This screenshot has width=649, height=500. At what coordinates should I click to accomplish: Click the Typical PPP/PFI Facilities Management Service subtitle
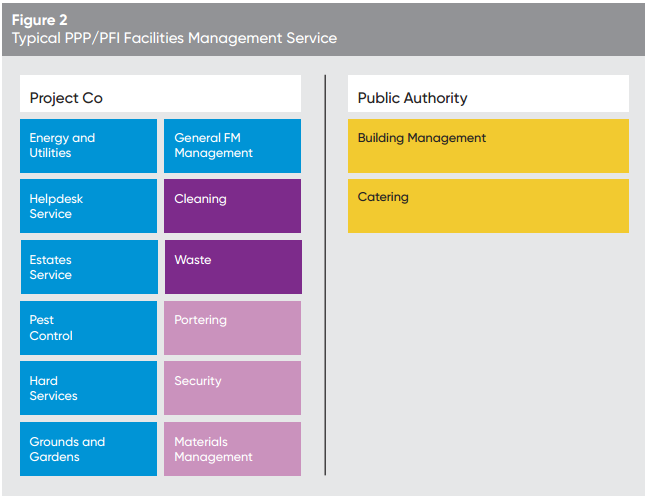pyautogui.click(x=174, y=38)
